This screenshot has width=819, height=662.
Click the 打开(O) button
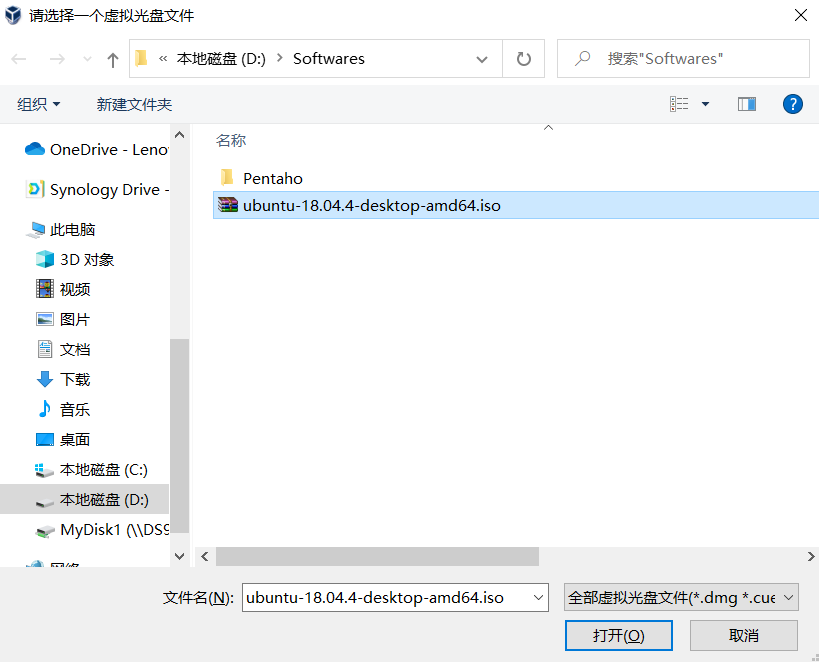(618, 635)
